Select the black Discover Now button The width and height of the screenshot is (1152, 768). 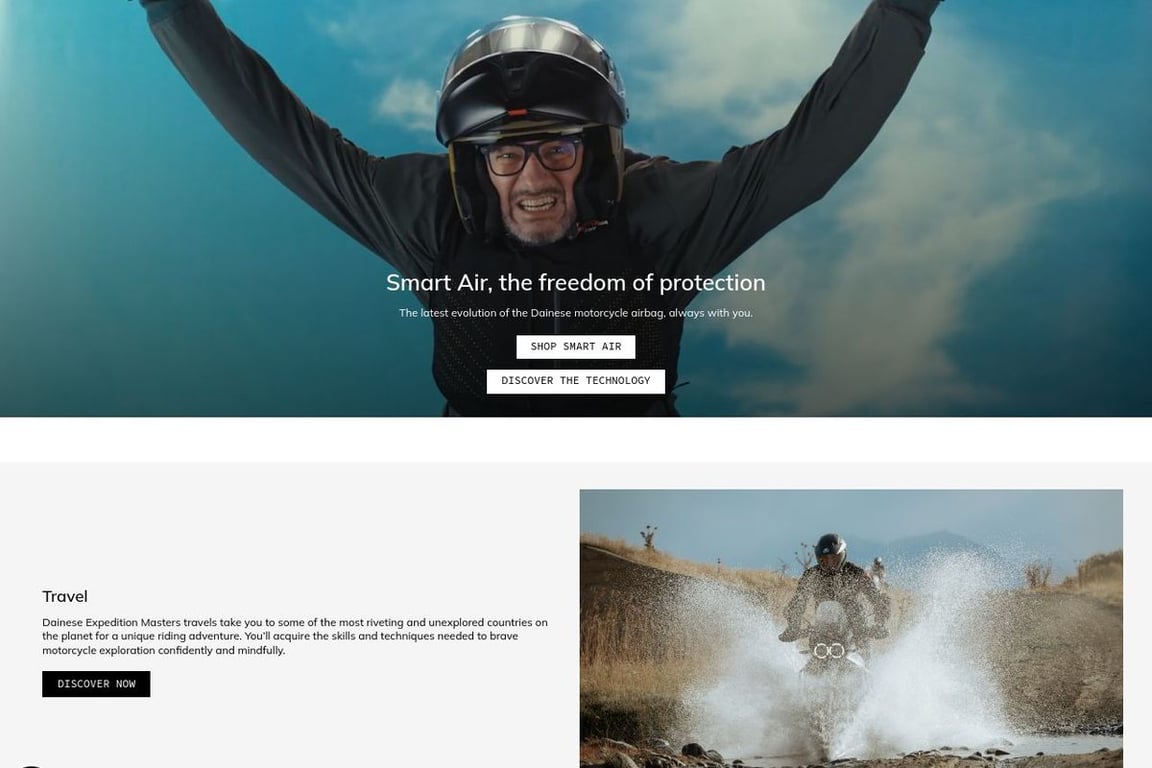coord(96,684)
